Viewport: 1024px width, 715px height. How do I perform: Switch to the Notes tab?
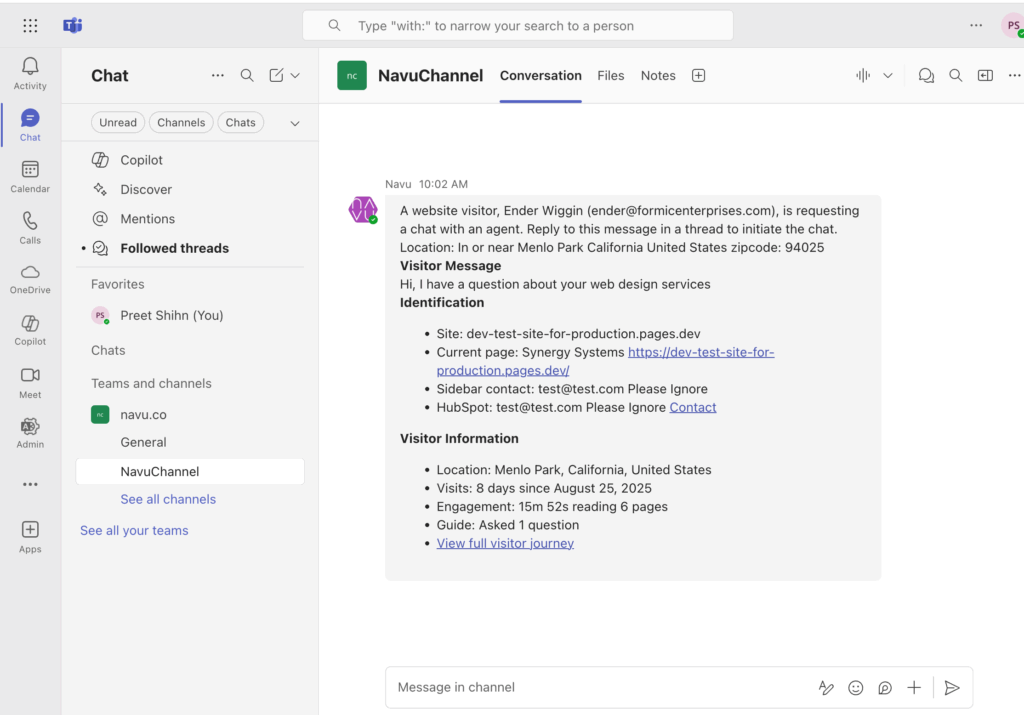658,76
